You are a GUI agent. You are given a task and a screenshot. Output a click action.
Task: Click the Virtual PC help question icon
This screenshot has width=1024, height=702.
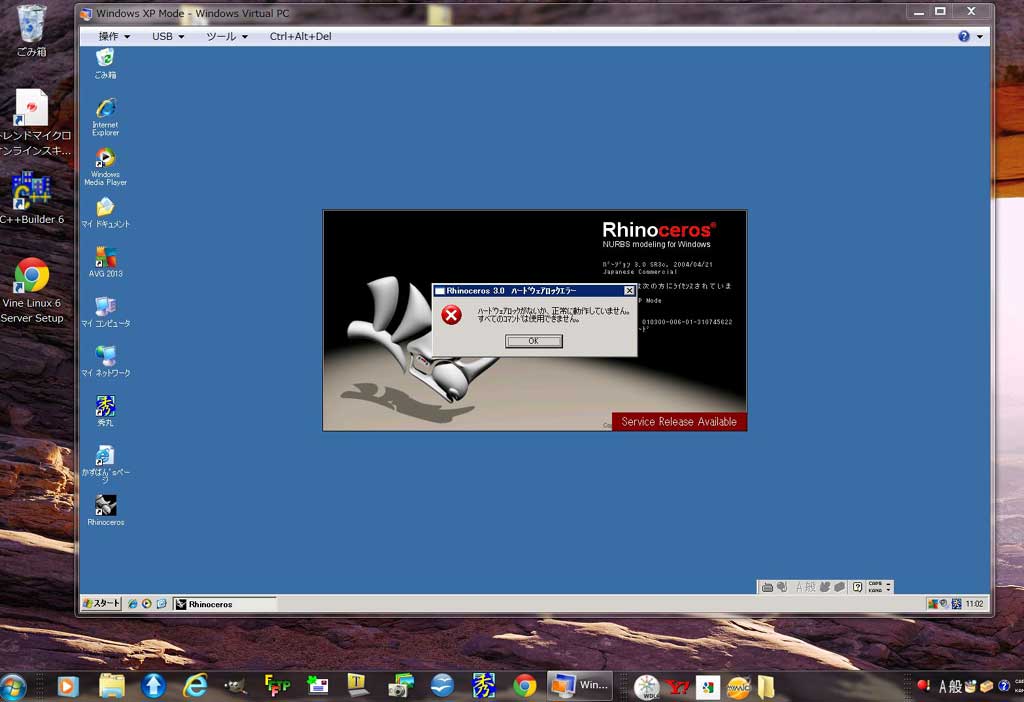tap(964, 37)
